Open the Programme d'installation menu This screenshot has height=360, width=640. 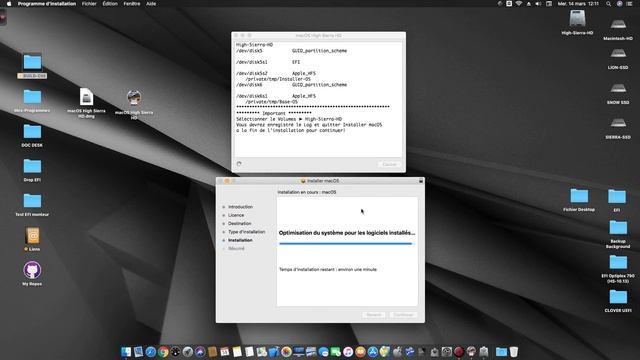47,4
